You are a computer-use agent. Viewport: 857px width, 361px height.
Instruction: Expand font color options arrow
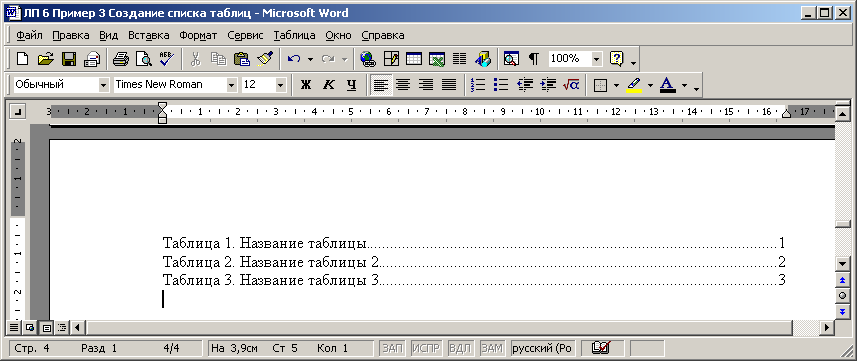tap(684, 85)
